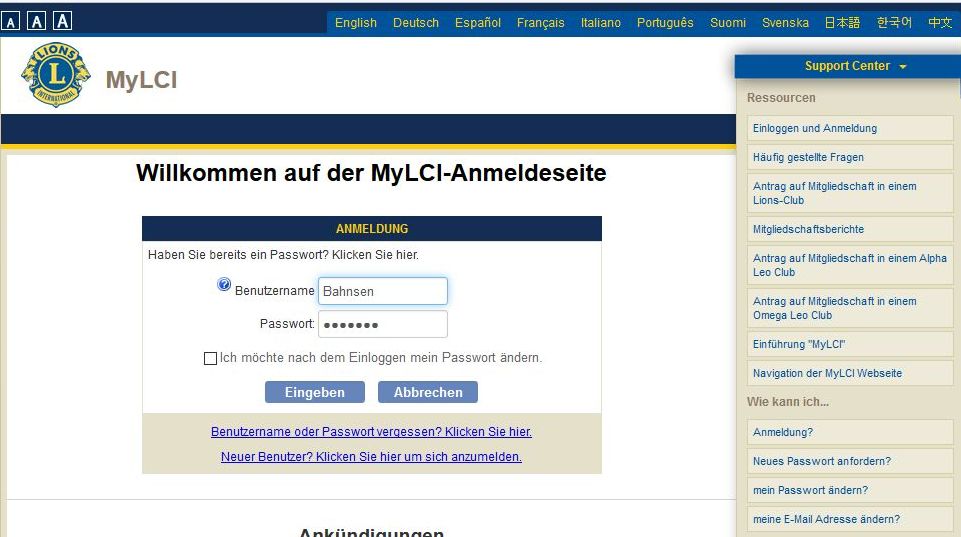
Task: Click the Wie kann ich... section heading
Action: [x=788, y=402]
